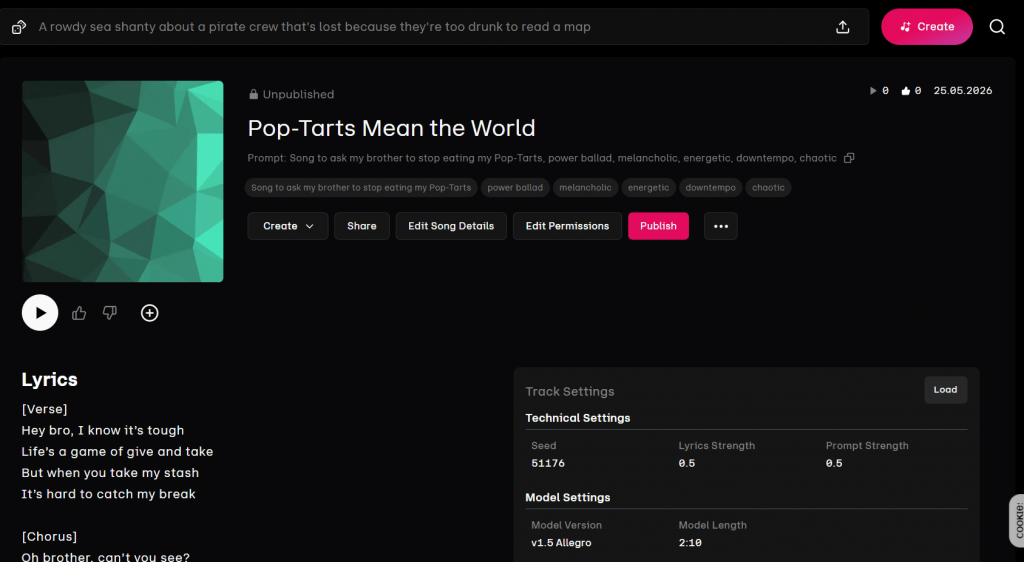The height and width of the screenshot is (562, 1024).
Task: Open Edit Permissions
Action: pos(568,226)
